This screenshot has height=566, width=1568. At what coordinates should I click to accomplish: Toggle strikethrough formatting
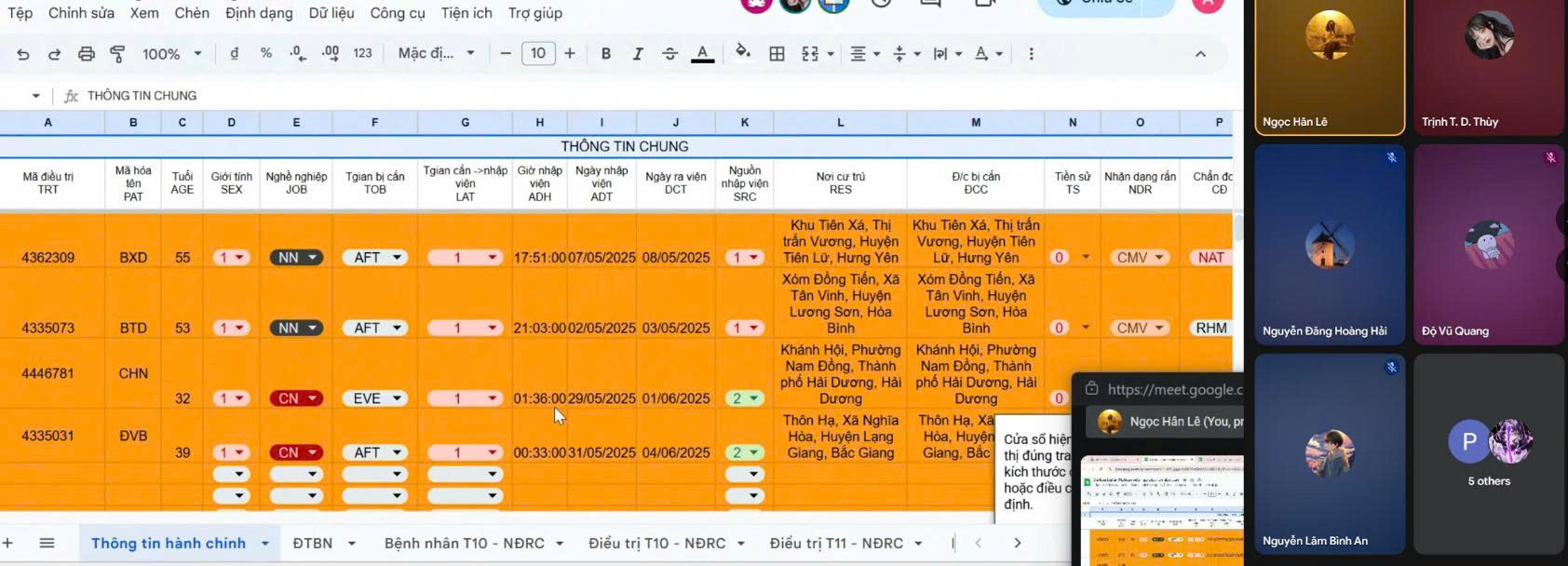[x=669, y=54]
